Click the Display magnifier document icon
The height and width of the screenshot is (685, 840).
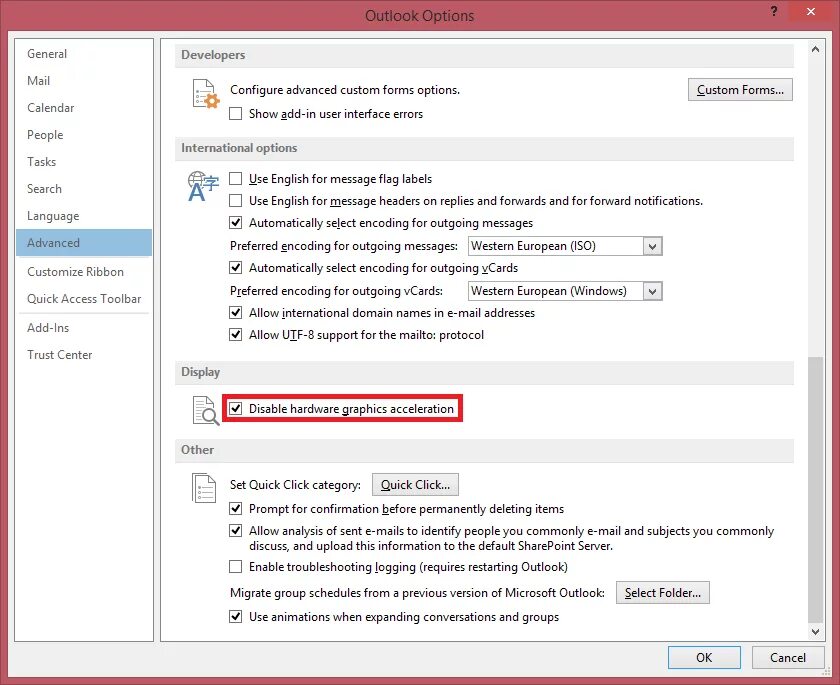(x=206, y=411)
